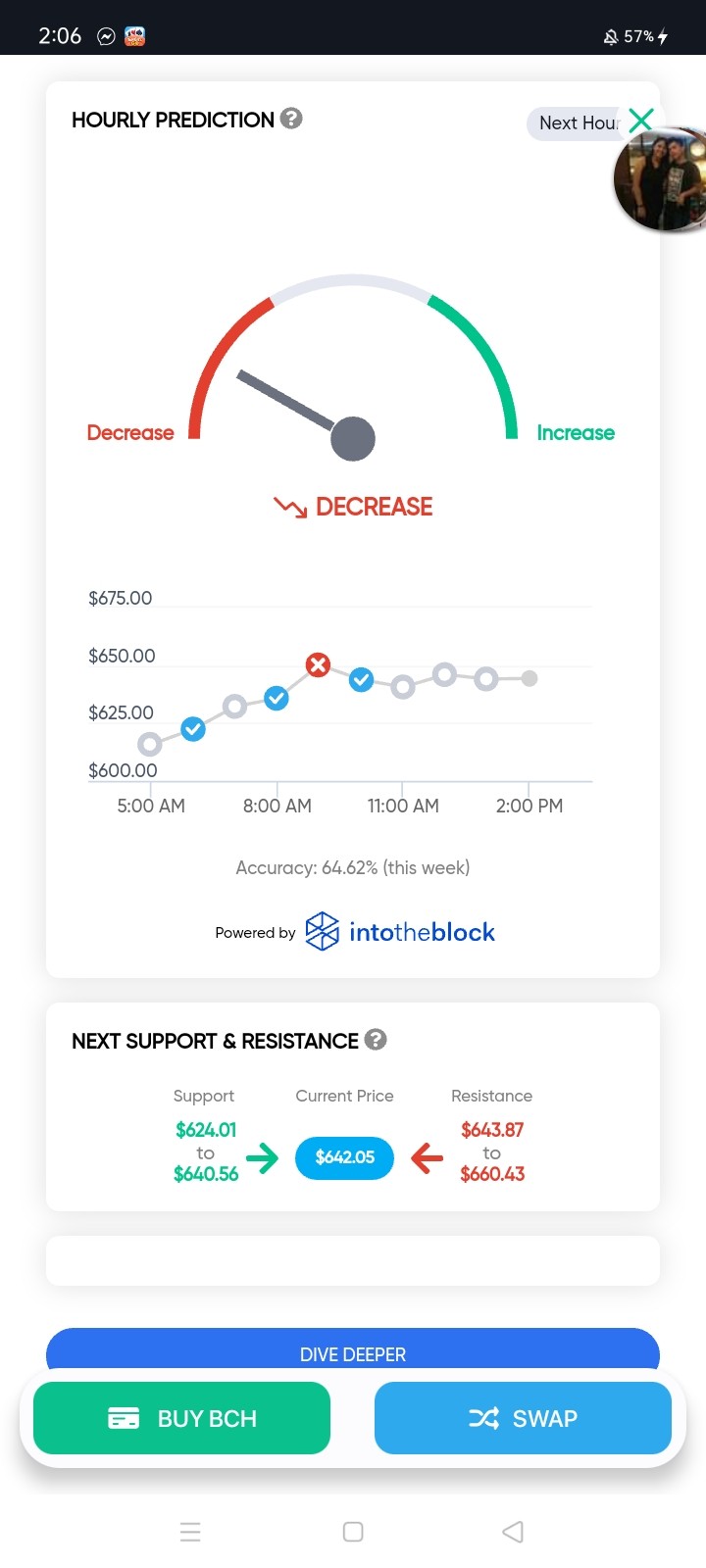This screenshot has height=1568, width=706.
Task: Open Android recent apps menu
Action: coord(190,1532)
